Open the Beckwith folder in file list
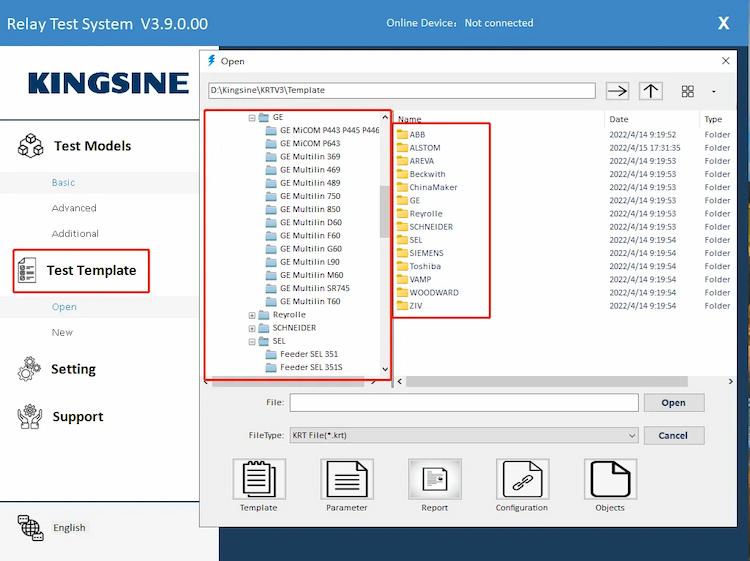750x561 pixels. (421, 174)
